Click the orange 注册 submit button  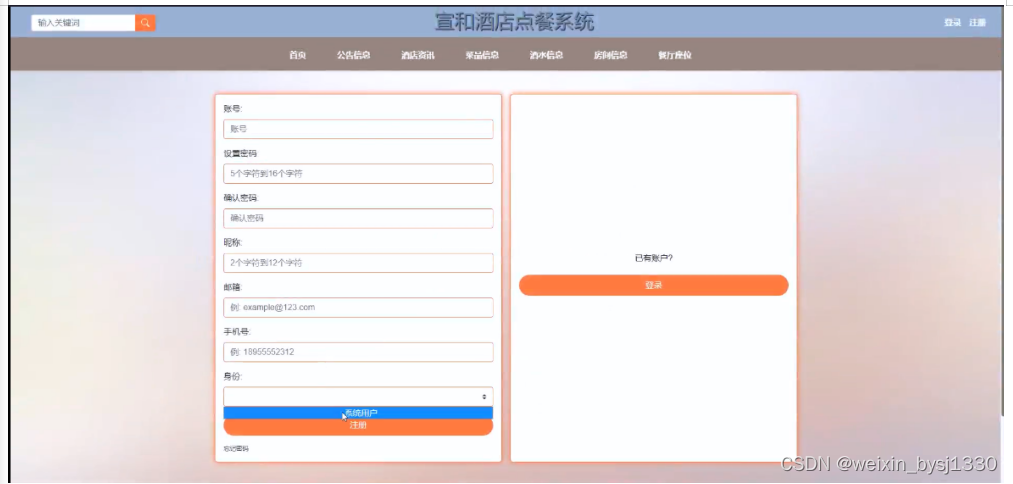coord(358,427)
